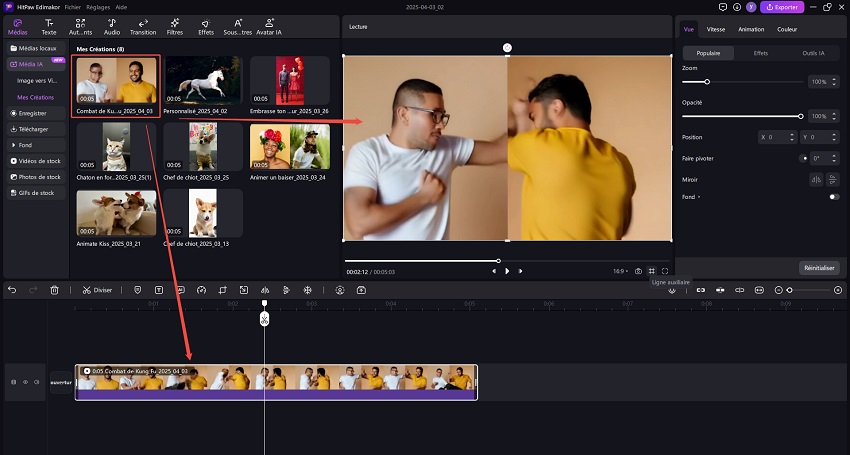Click the undo arrow in timeline toolbar
This screenshot has height=455, width=850.
(12, 290)
